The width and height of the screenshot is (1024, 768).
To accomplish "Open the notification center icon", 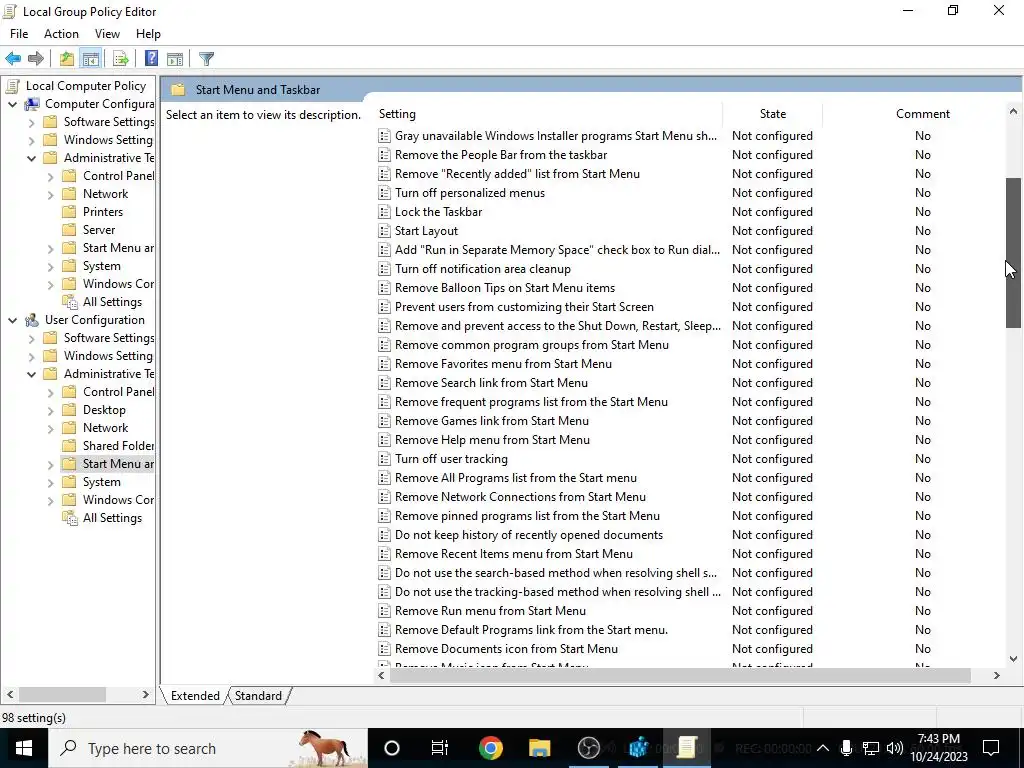I will click(x=991, y=748).
